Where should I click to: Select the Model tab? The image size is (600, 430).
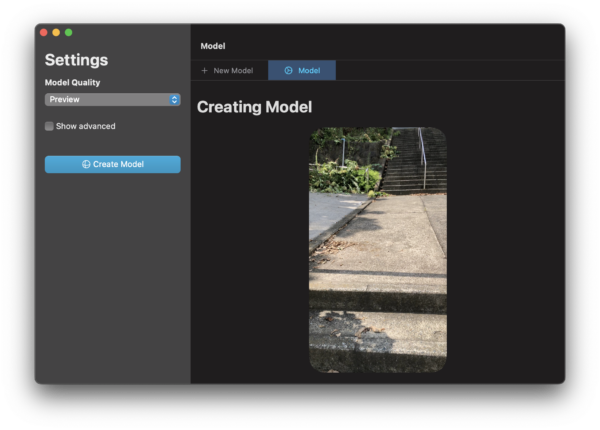[x=303, y=71]
